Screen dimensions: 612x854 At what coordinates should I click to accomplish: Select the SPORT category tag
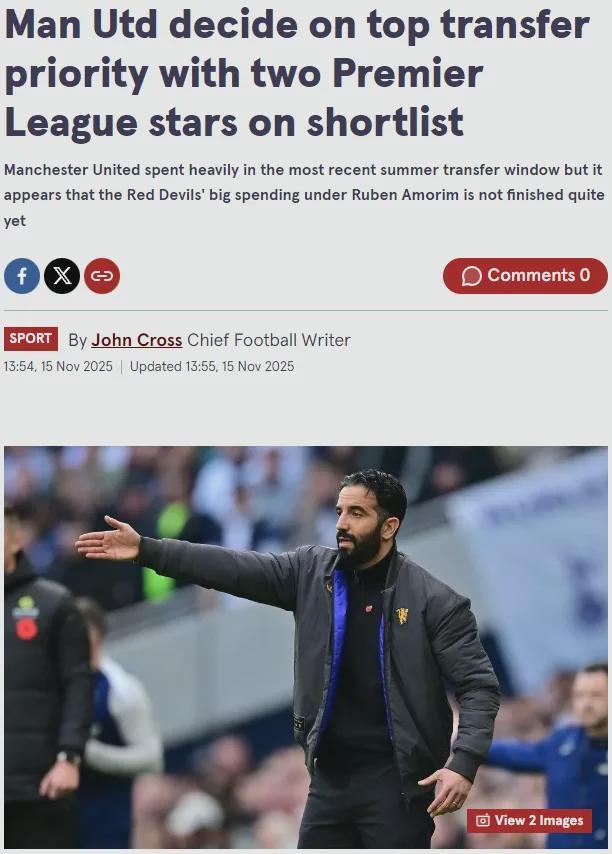point(30,339)
